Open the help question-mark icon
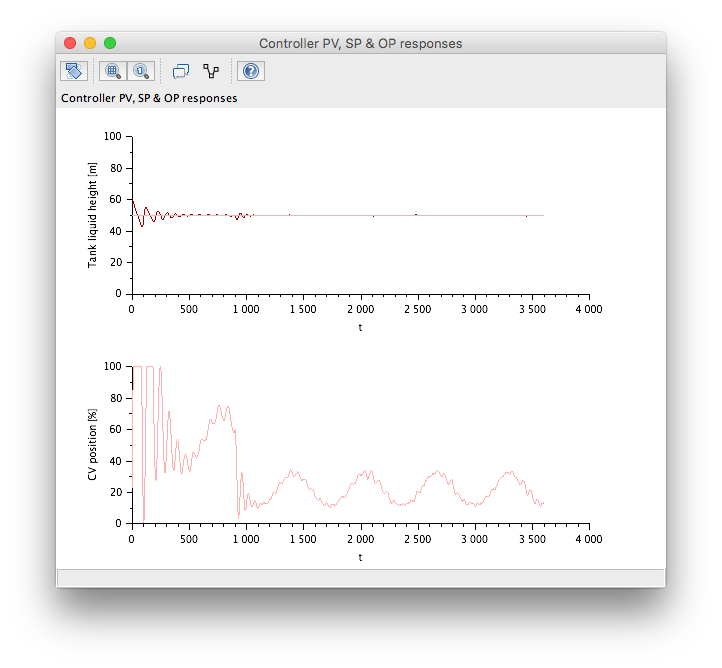This screenshot has height=668, width=722. coord(250,71)
